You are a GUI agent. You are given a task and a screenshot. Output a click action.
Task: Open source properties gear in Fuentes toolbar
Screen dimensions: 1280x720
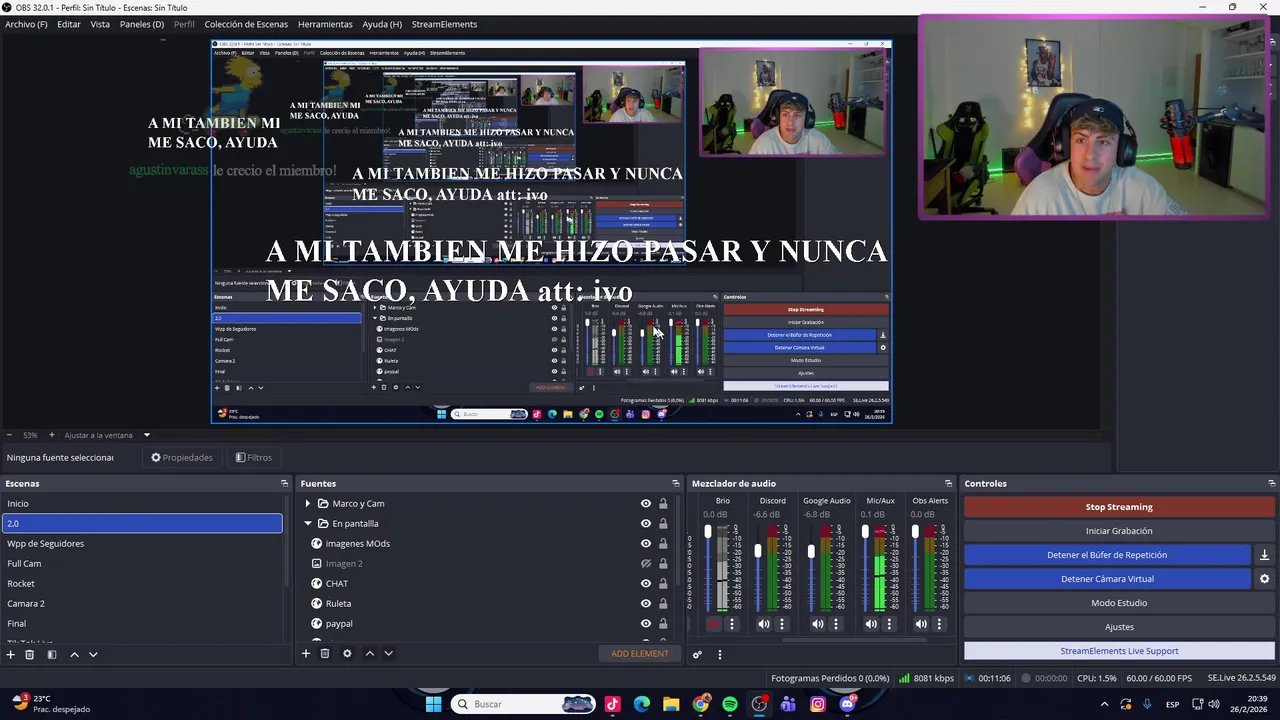[347, 653]
